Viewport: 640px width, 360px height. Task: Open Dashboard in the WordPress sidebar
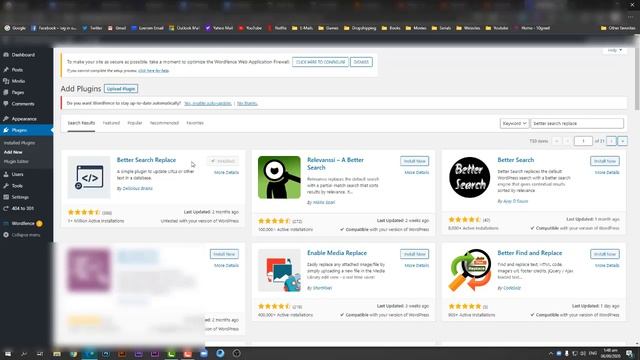tap(23, 55)
